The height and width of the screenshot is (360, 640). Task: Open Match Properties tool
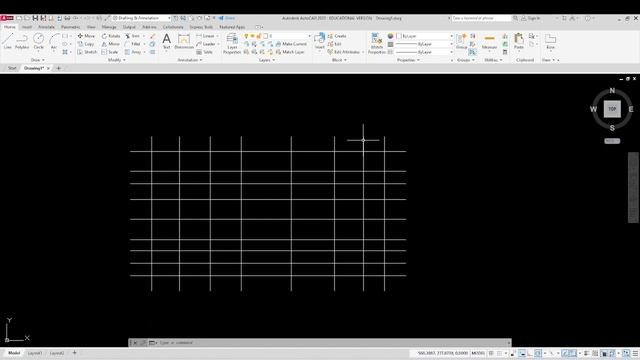(x=376, y=43)
